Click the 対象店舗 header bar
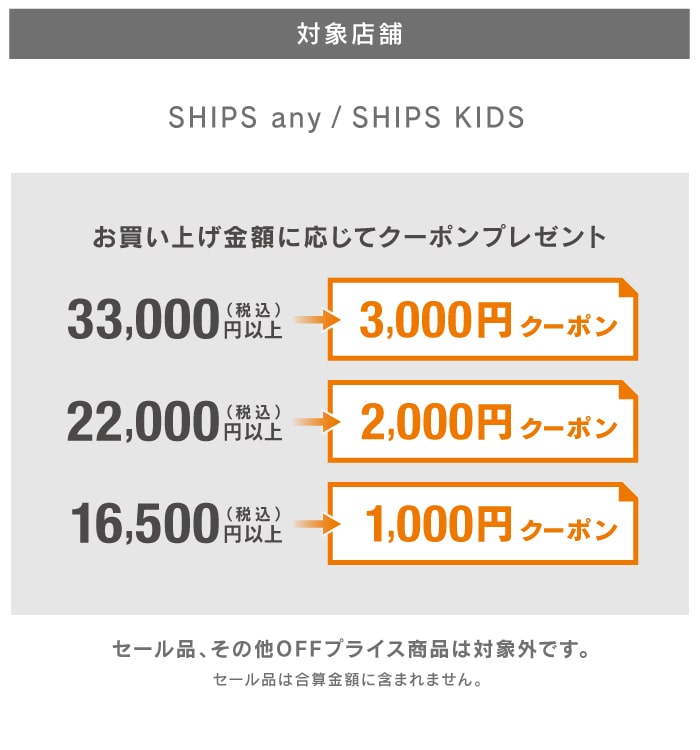 [x=350, y=34]
